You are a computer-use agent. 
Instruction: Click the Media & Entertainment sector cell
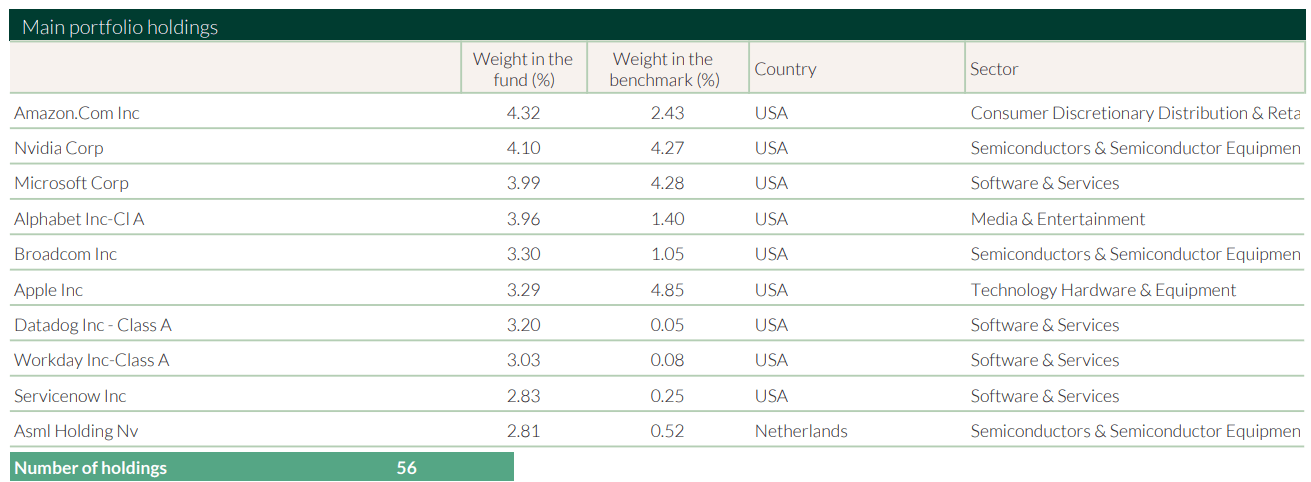pyautogui.click(x=1058, y=219)
